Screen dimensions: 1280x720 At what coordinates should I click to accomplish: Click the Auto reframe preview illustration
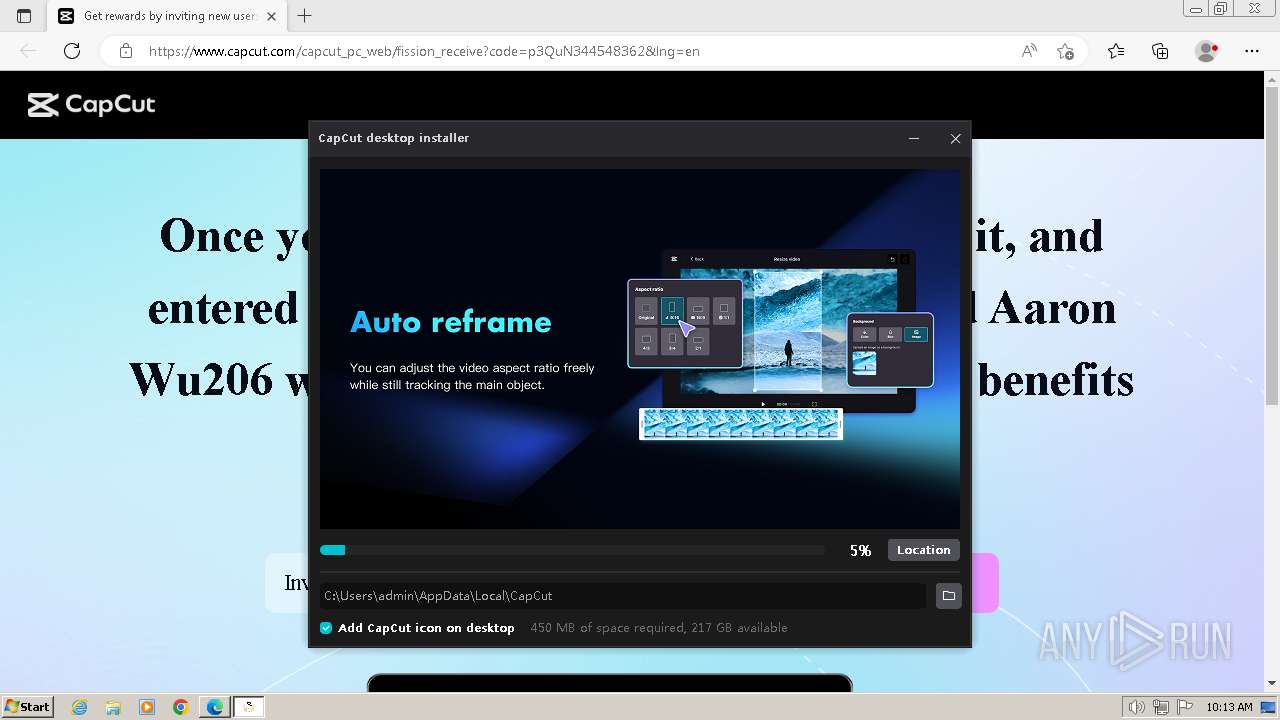point(781,345)
